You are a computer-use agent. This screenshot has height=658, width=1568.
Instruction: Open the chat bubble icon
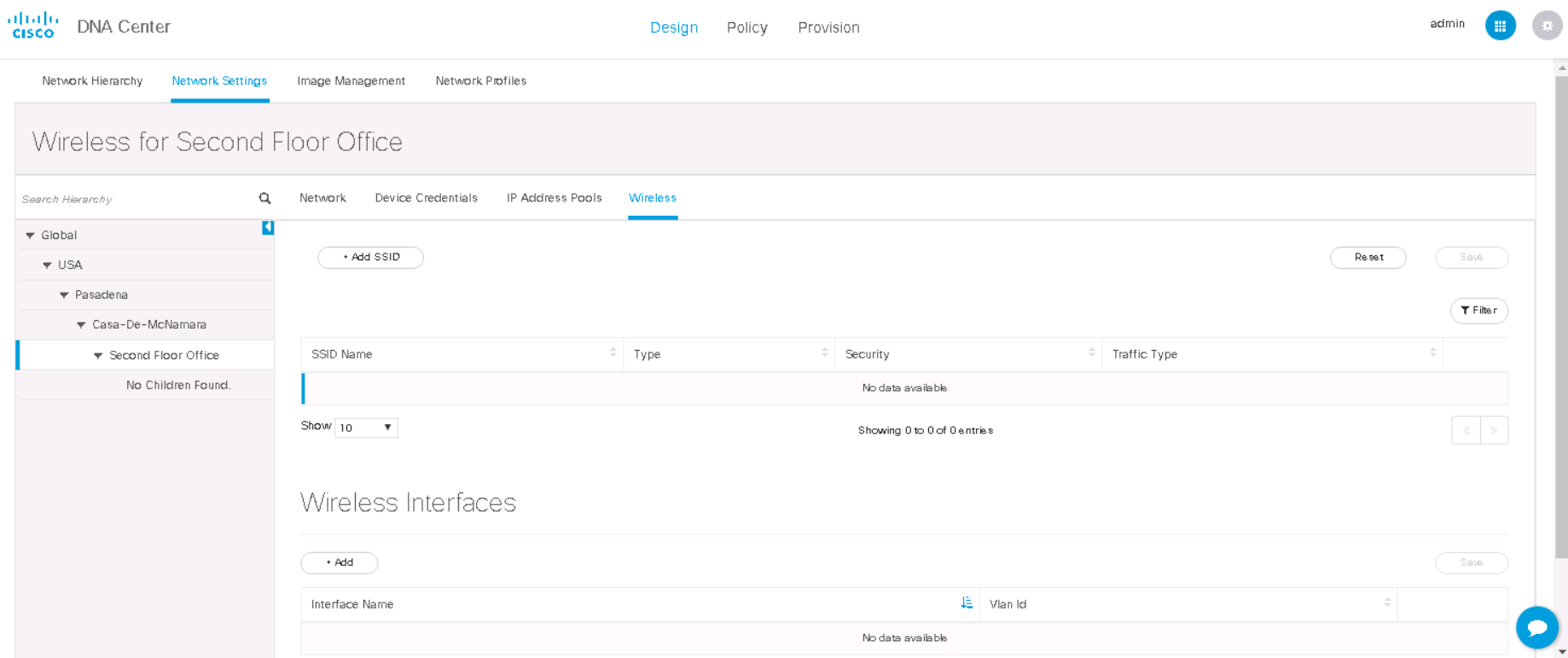[1537, 628]
